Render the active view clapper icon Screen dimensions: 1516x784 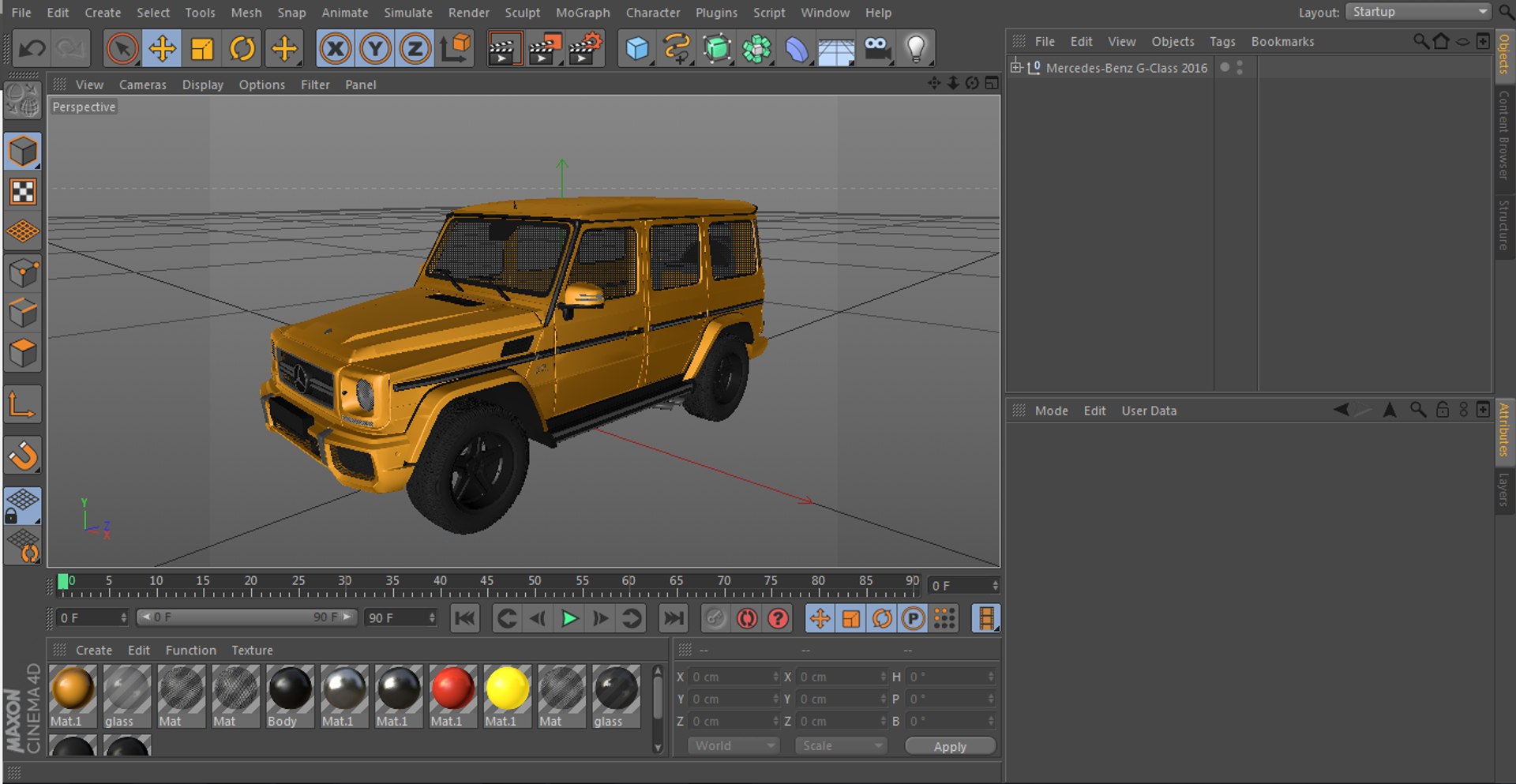(504, 49)
